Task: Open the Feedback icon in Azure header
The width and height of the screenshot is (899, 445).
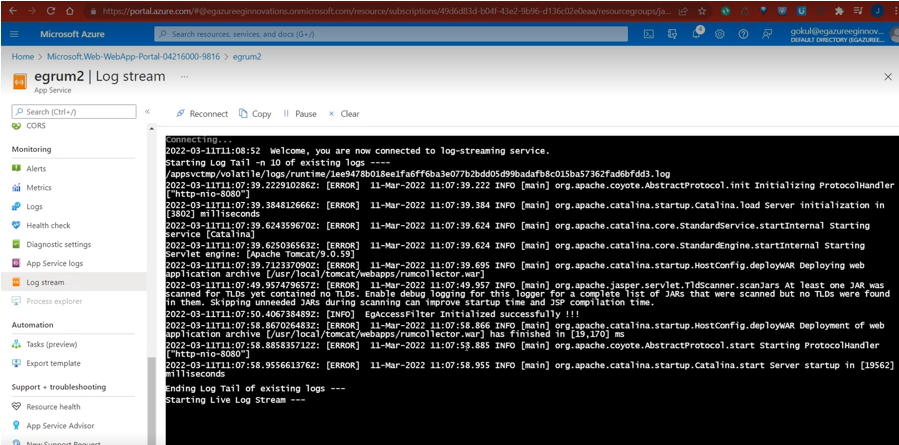Action: pos(767,34)
